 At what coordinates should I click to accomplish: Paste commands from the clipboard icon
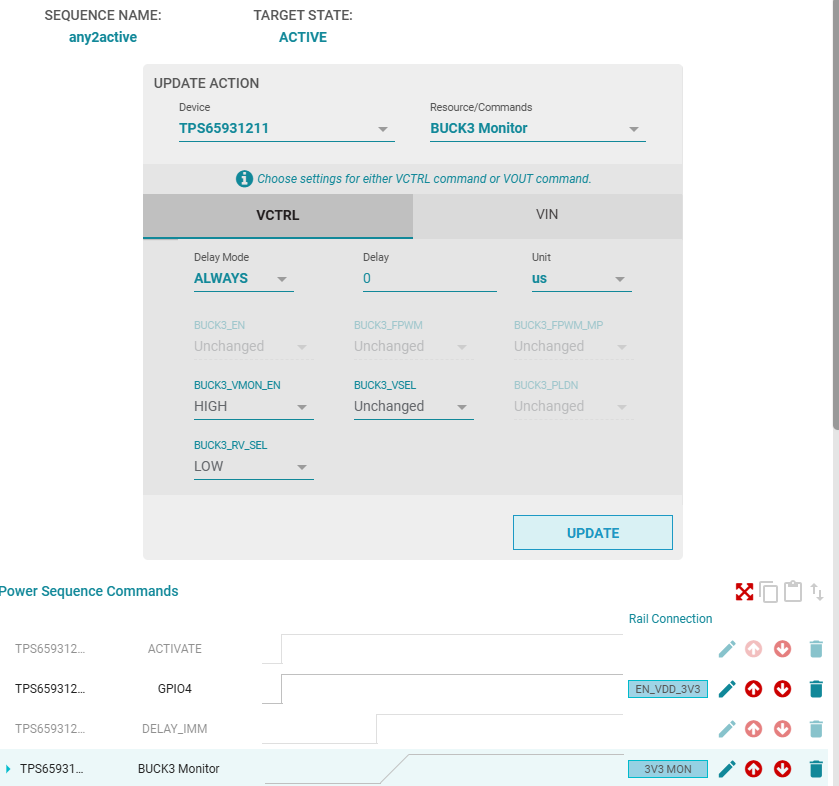pyautogui.click(x=793, y=591)
